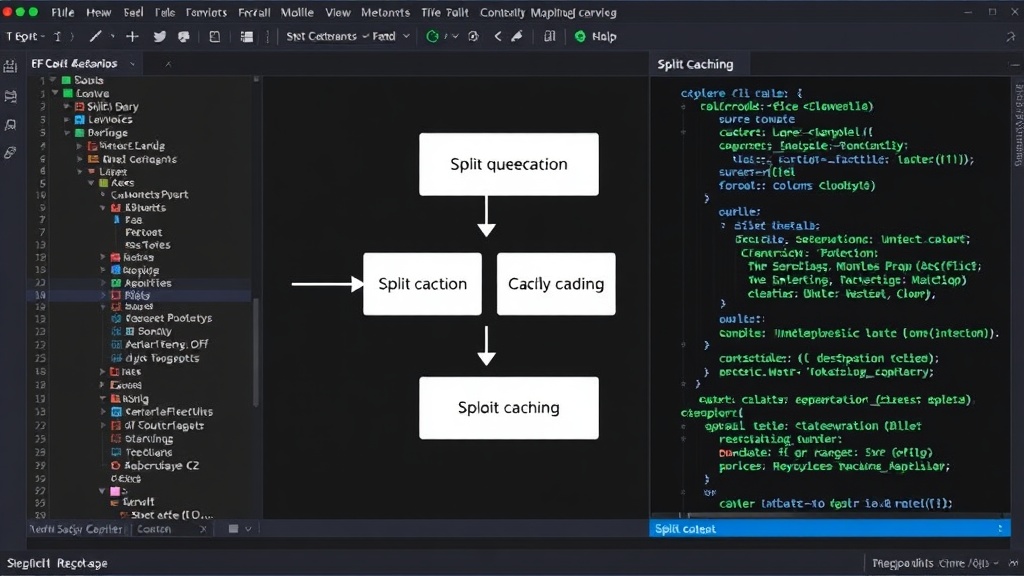Image resolution: width=1024 pixels, height=576 pixels.
Task: Click the Split caction diagram box
Action: pyautogui.click(x=423, y=284)
